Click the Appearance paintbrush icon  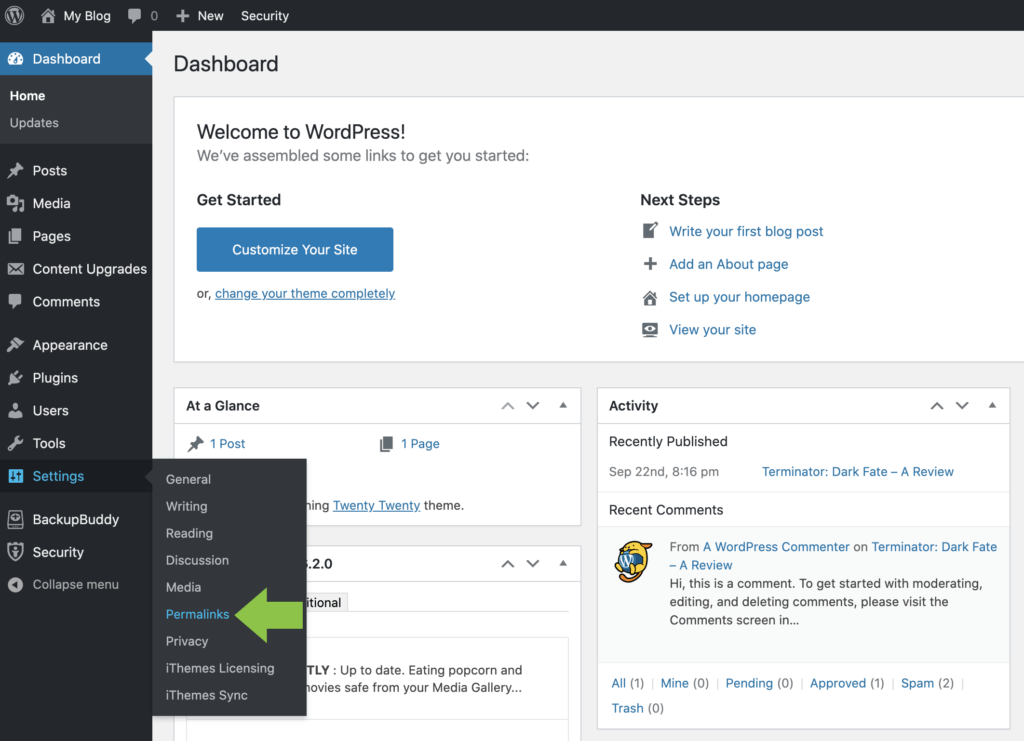(15, 345)
